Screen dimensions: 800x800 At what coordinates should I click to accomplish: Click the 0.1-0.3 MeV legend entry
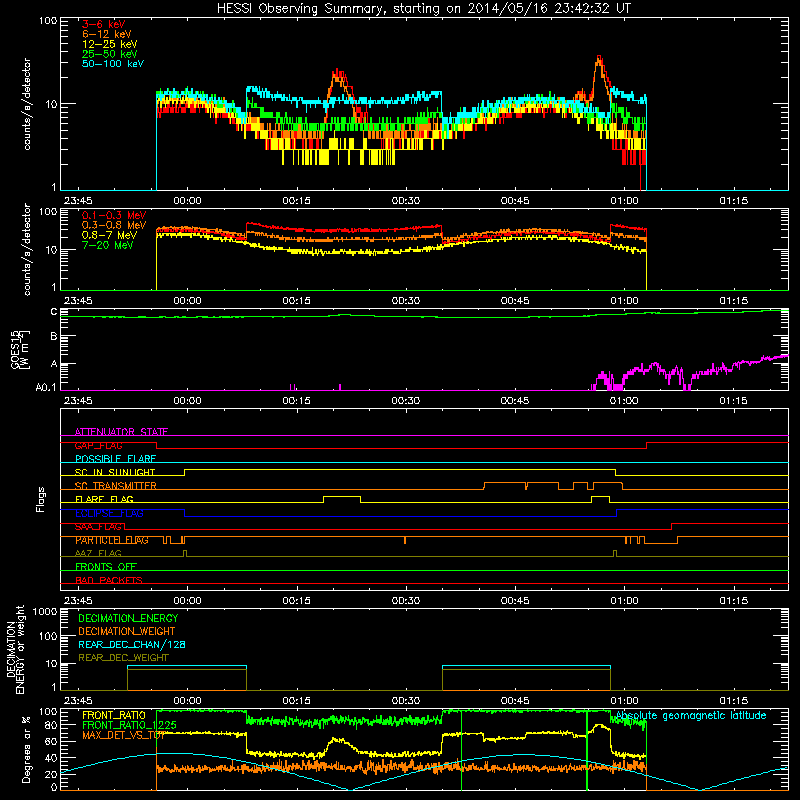pyautogui.click(x=114, y=215)
